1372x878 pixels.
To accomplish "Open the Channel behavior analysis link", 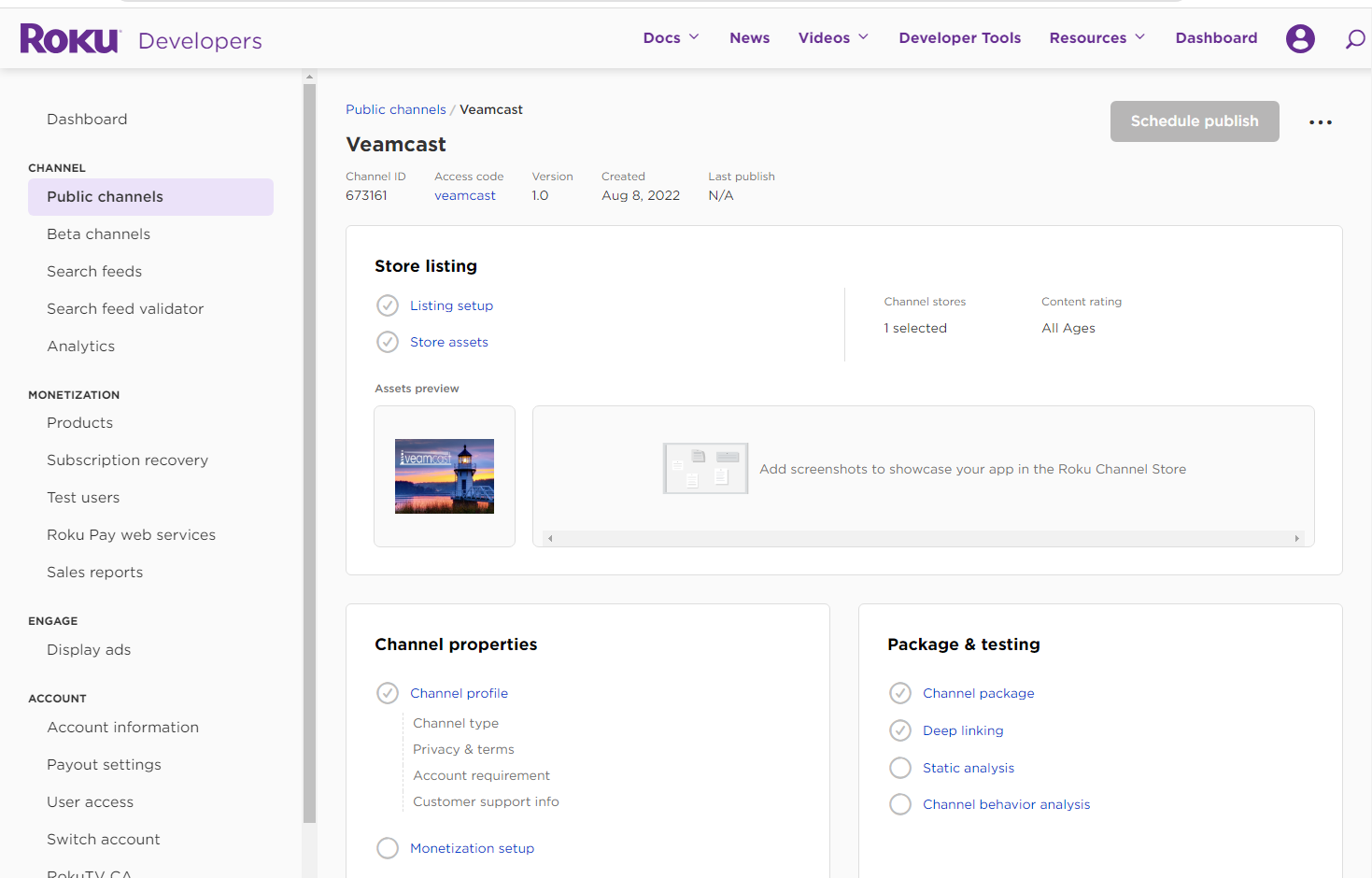I will pos(1007,804).
